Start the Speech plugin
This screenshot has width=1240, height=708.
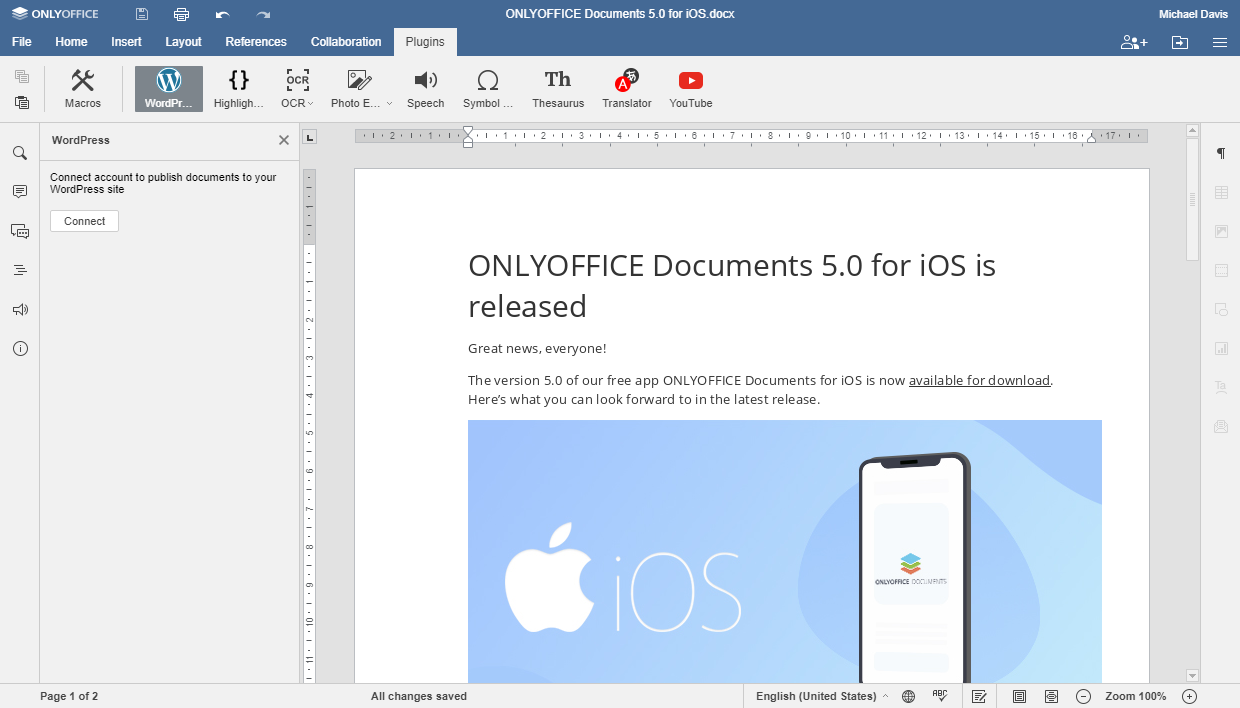pyautogui.click(x=426, y=89)
